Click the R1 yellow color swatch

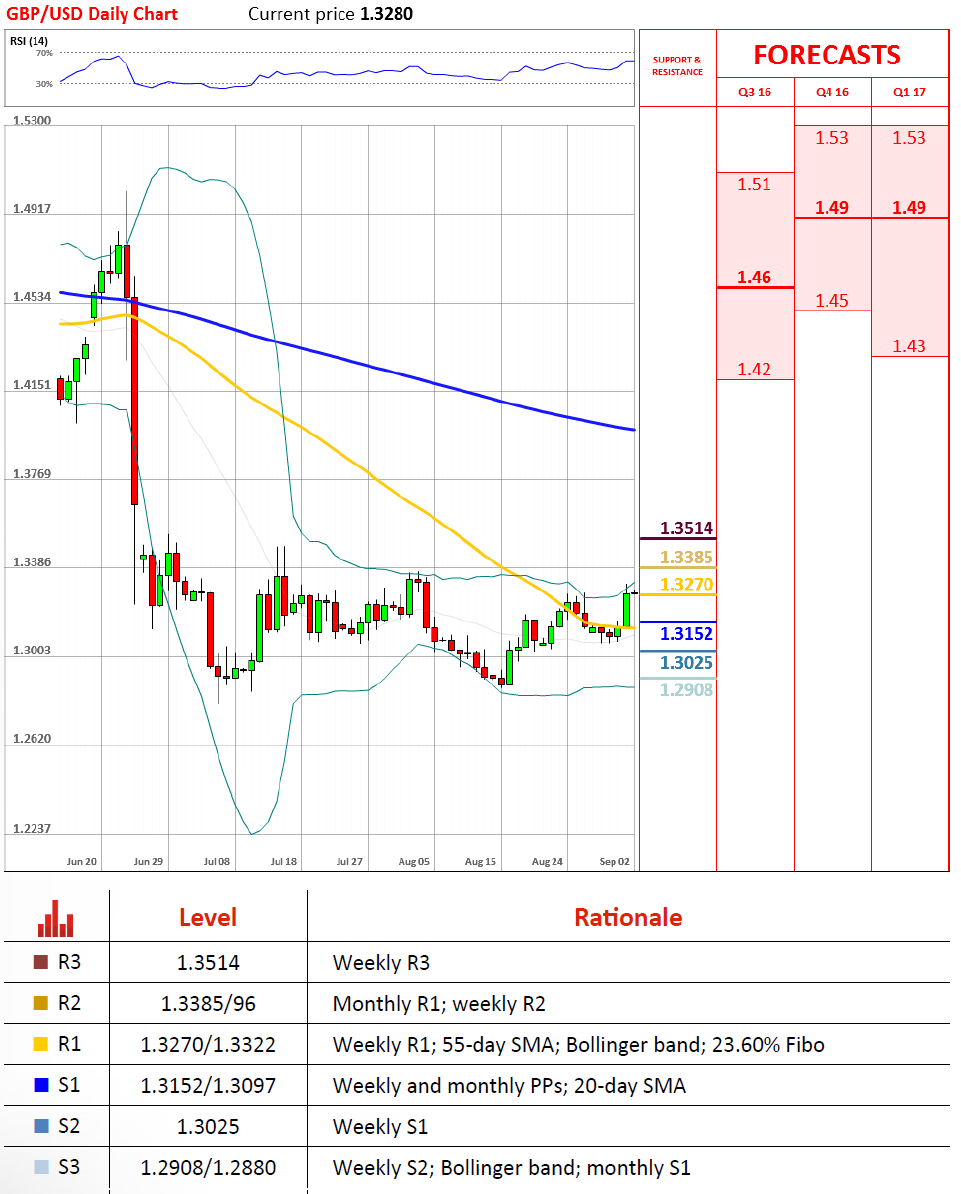click(x=41, y=1044)
